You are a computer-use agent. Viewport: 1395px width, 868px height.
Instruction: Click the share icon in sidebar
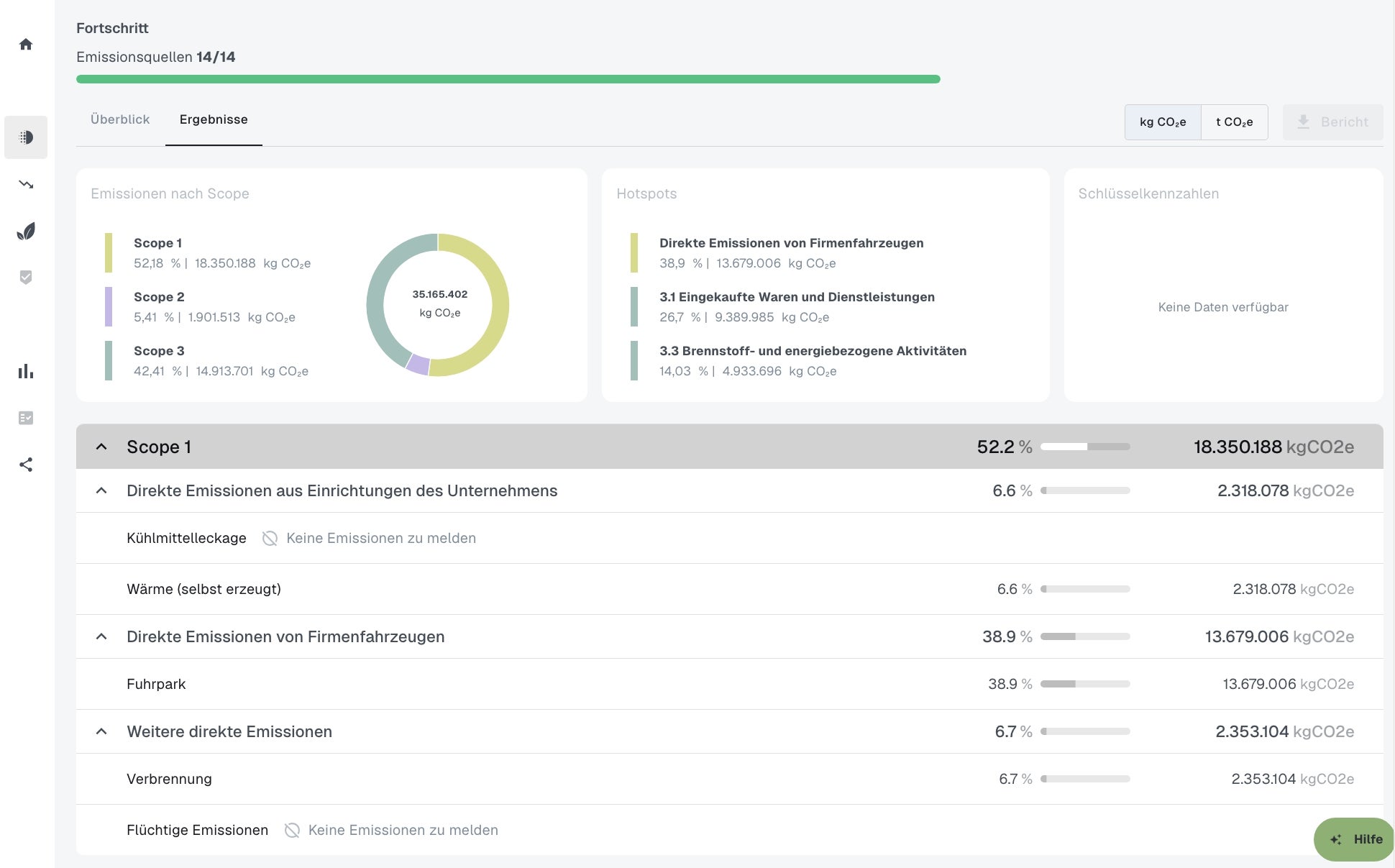[x=26, y=465]
